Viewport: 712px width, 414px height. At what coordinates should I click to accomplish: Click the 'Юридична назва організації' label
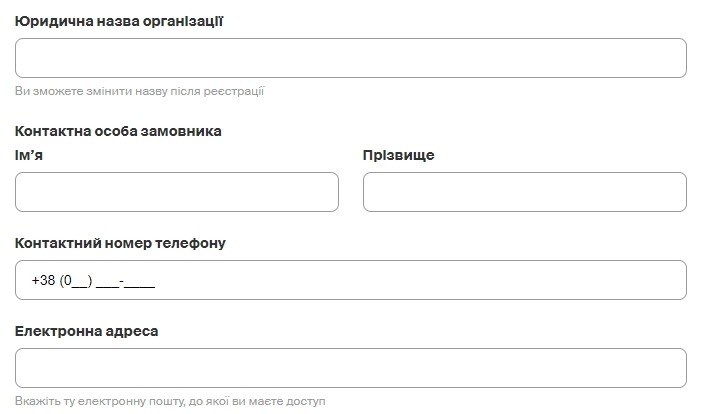pyautogui.click(x=118, y=20)
